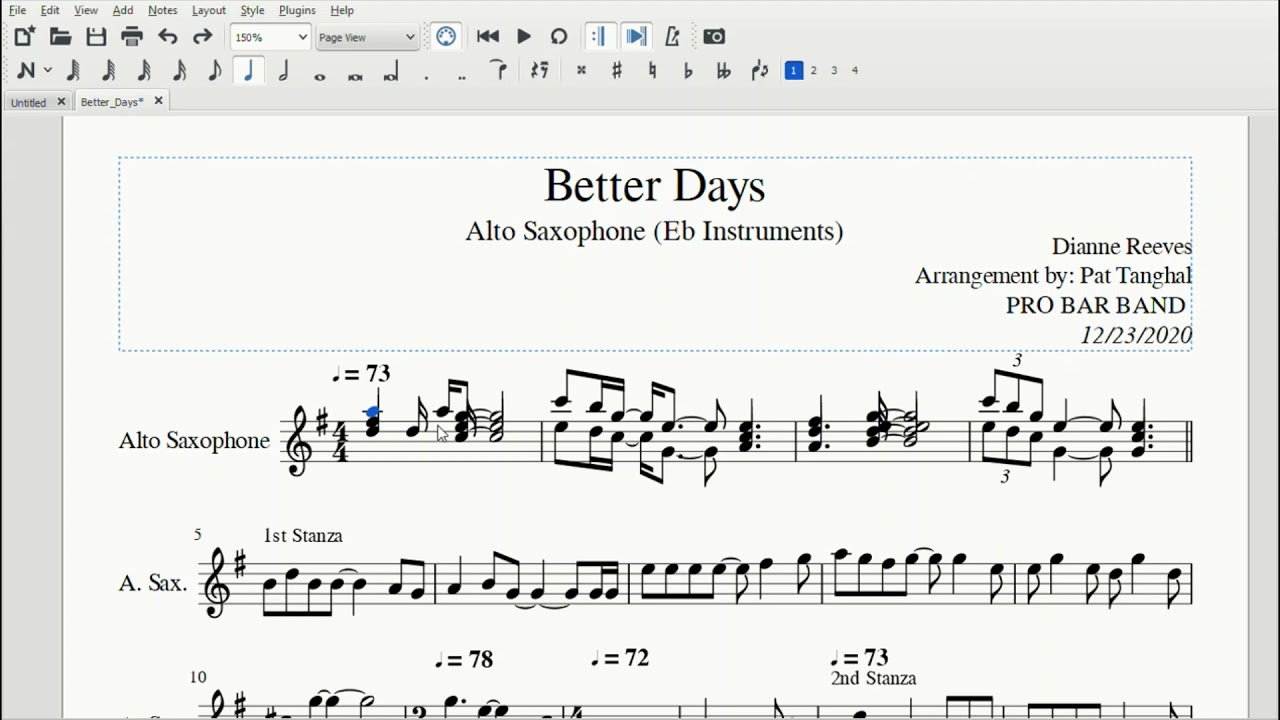Rewind playback to the start
Viewport: 1280px width, 720px height.
(x=488, y=37)
